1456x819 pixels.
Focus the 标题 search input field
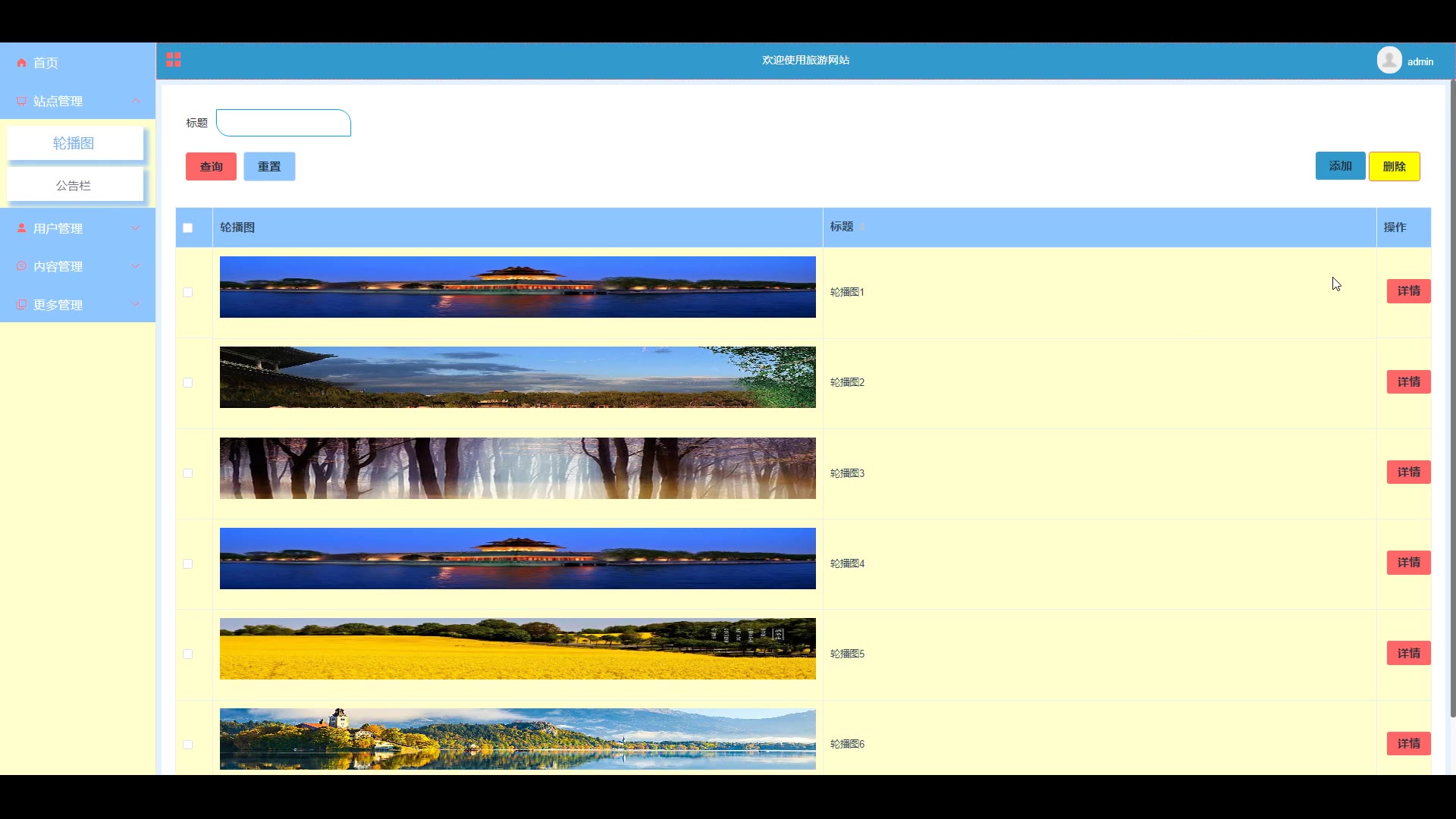(284, 123)
